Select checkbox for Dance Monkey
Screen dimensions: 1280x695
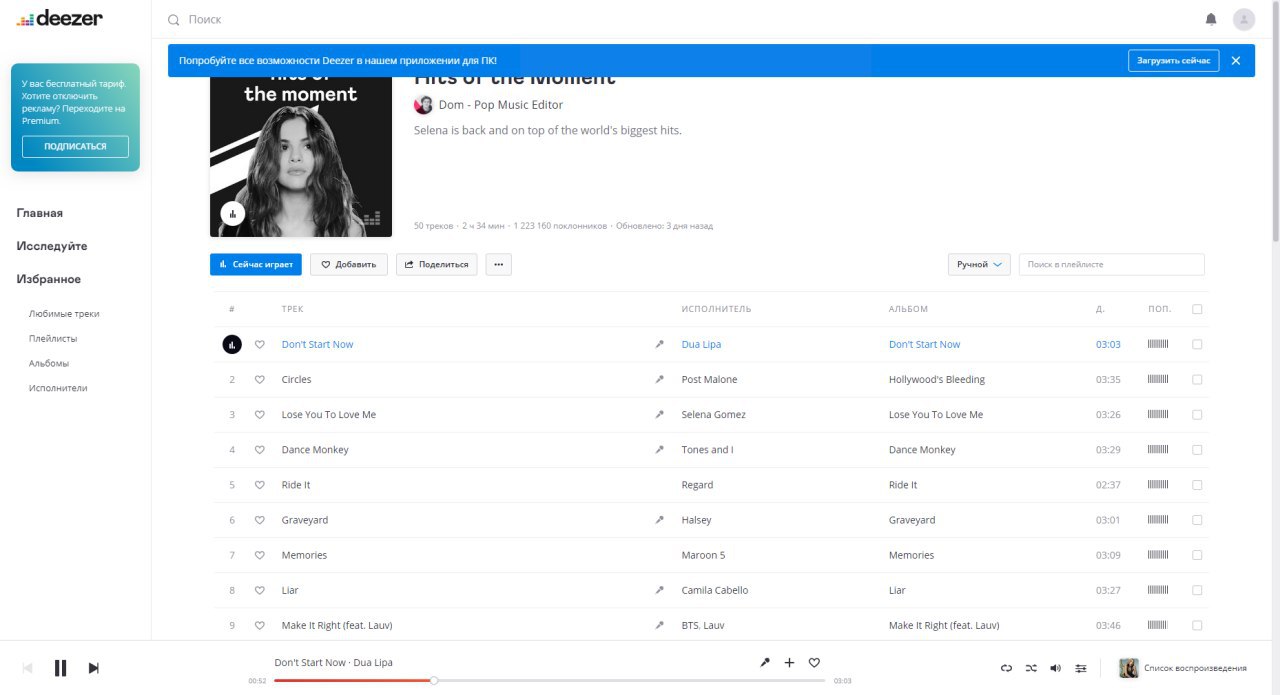tap(1197, 450)
